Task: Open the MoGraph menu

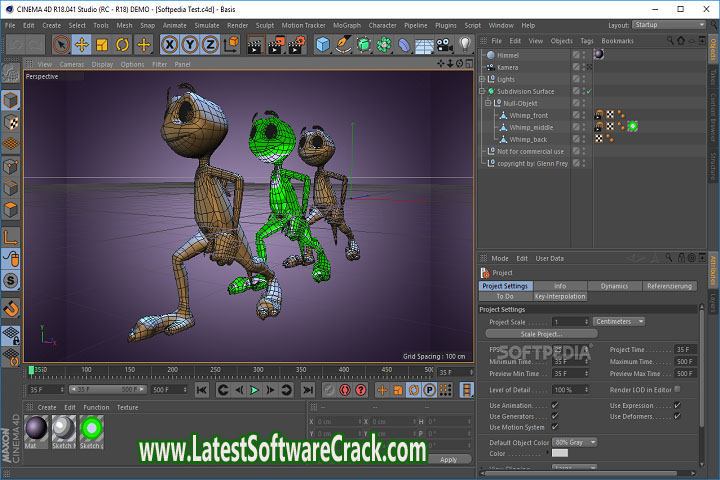Action: [x=346, y=24]
